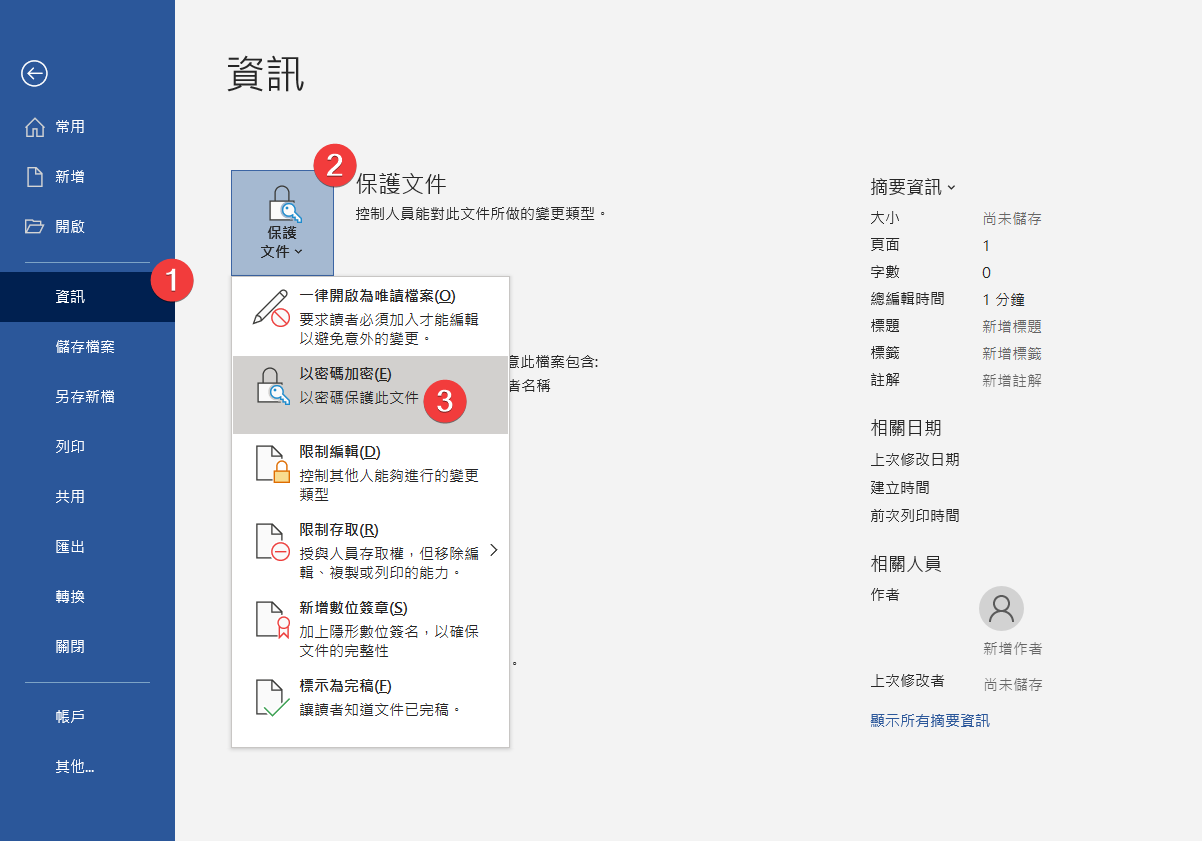
Task: Click the 新增數位簽章 ribbon icon
Action: (272, 620)
